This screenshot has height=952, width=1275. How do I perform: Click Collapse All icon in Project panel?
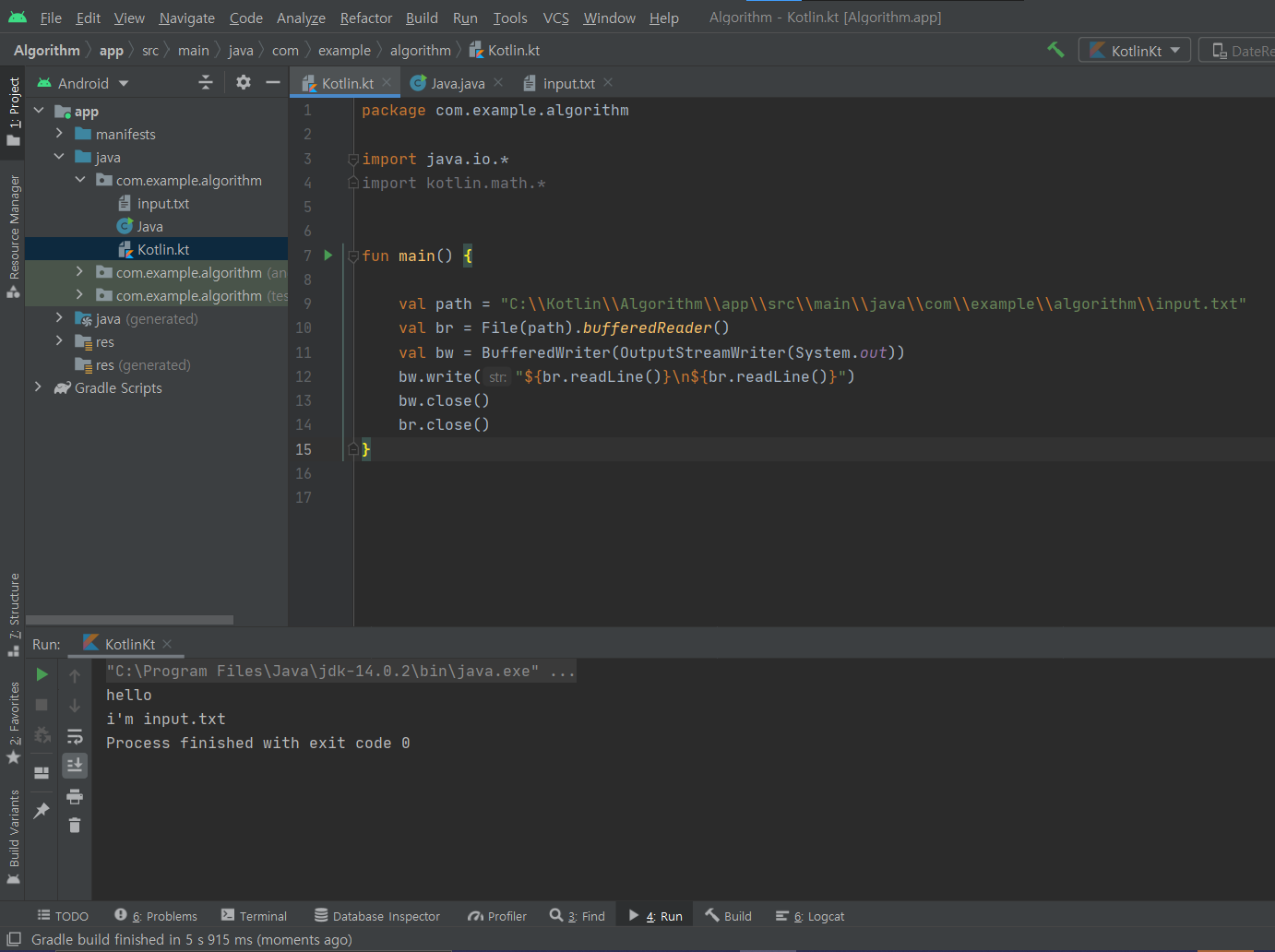[206, 83]
